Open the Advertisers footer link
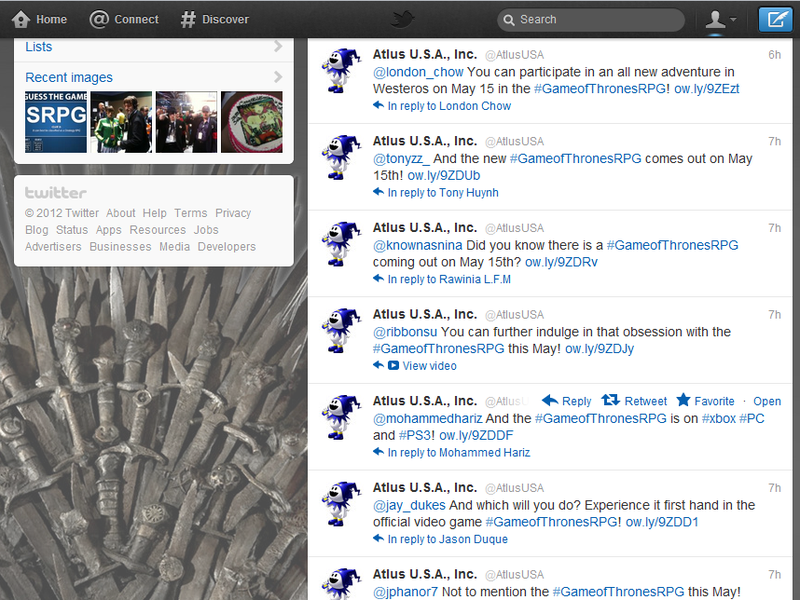Screen dimensions: 800x600 (x=53, y=247)
